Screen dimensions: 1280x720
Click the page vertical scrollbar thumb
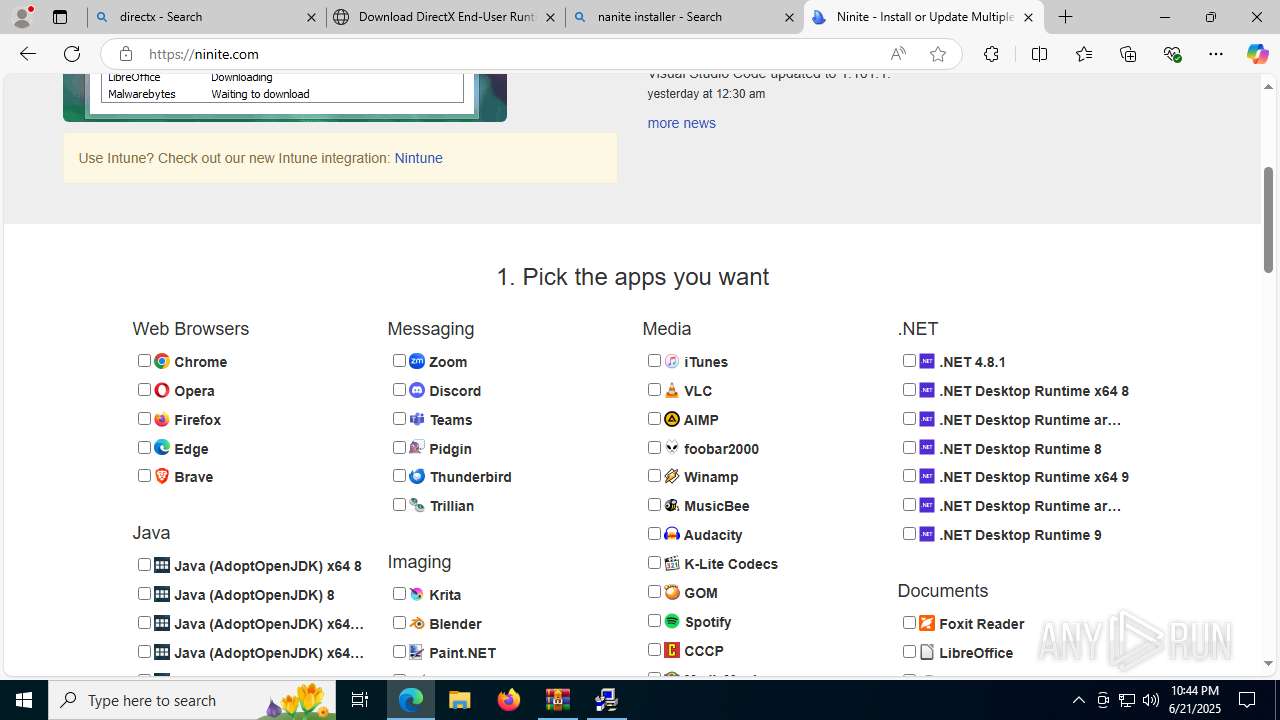click(1268, 220)
